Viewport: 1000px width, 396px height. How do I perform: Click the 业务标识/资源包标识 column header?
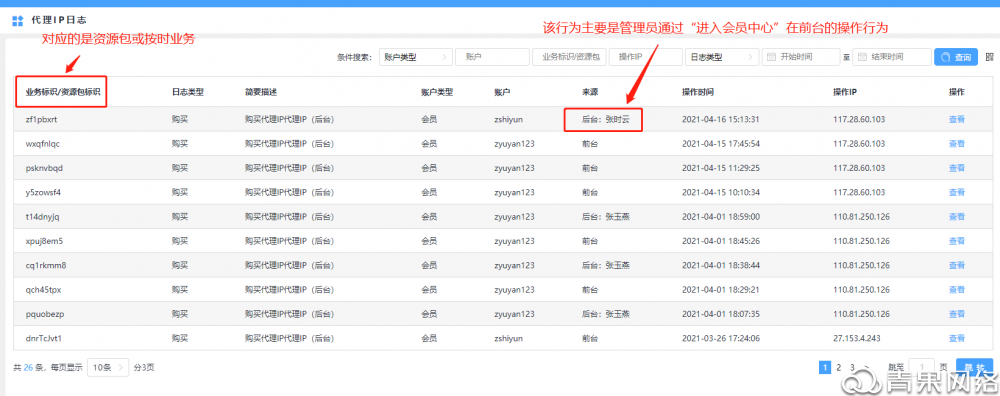tap(62, 92)
